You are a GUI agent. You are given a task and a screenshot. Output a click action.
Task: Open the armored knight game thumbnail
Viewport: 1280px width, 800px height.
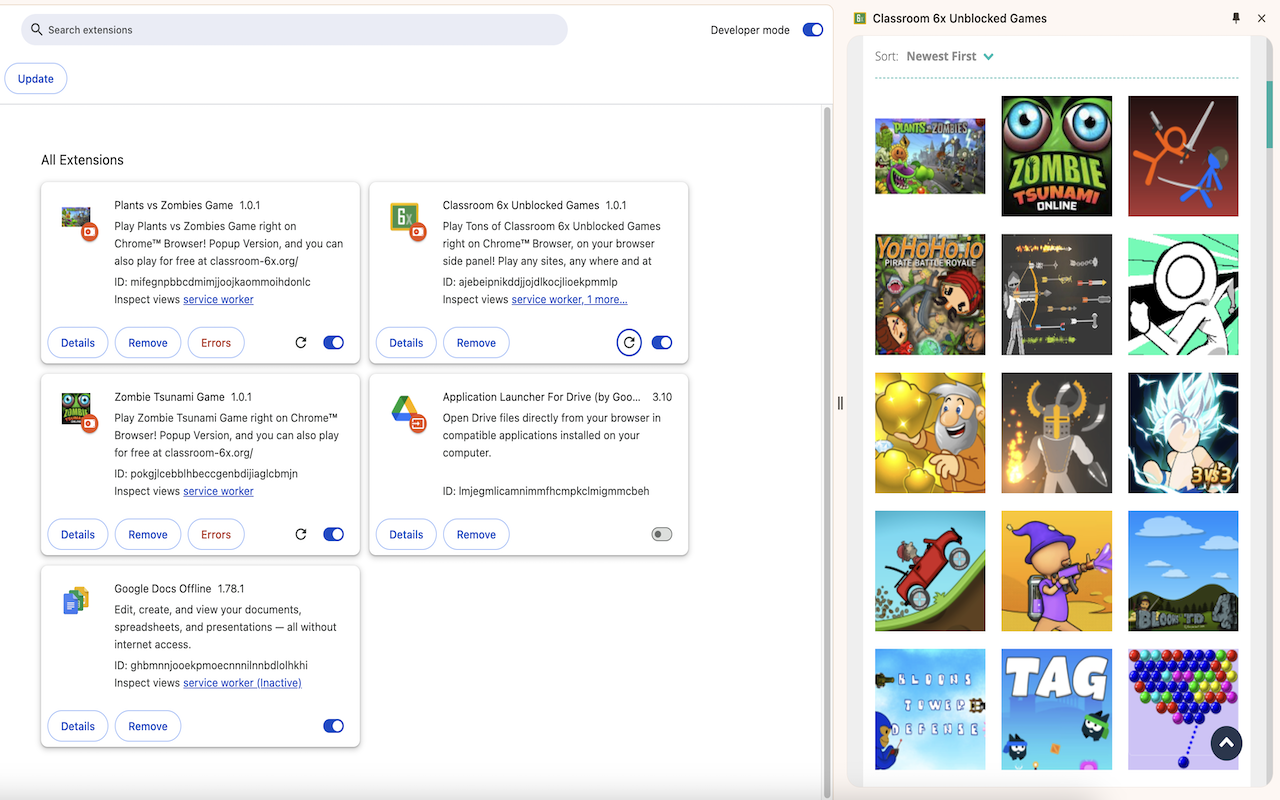pos(1057,433)
